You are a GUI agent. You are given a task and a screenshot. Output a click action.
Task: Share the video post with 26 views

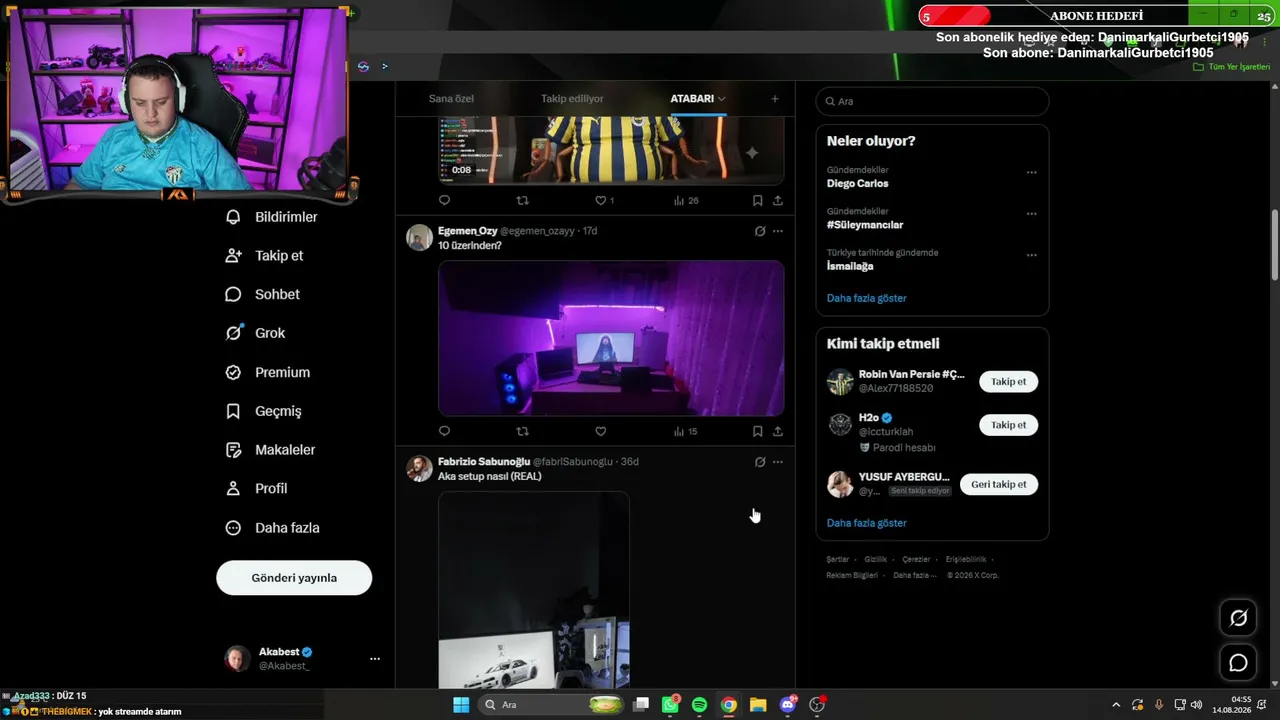[x=777, y=200]
